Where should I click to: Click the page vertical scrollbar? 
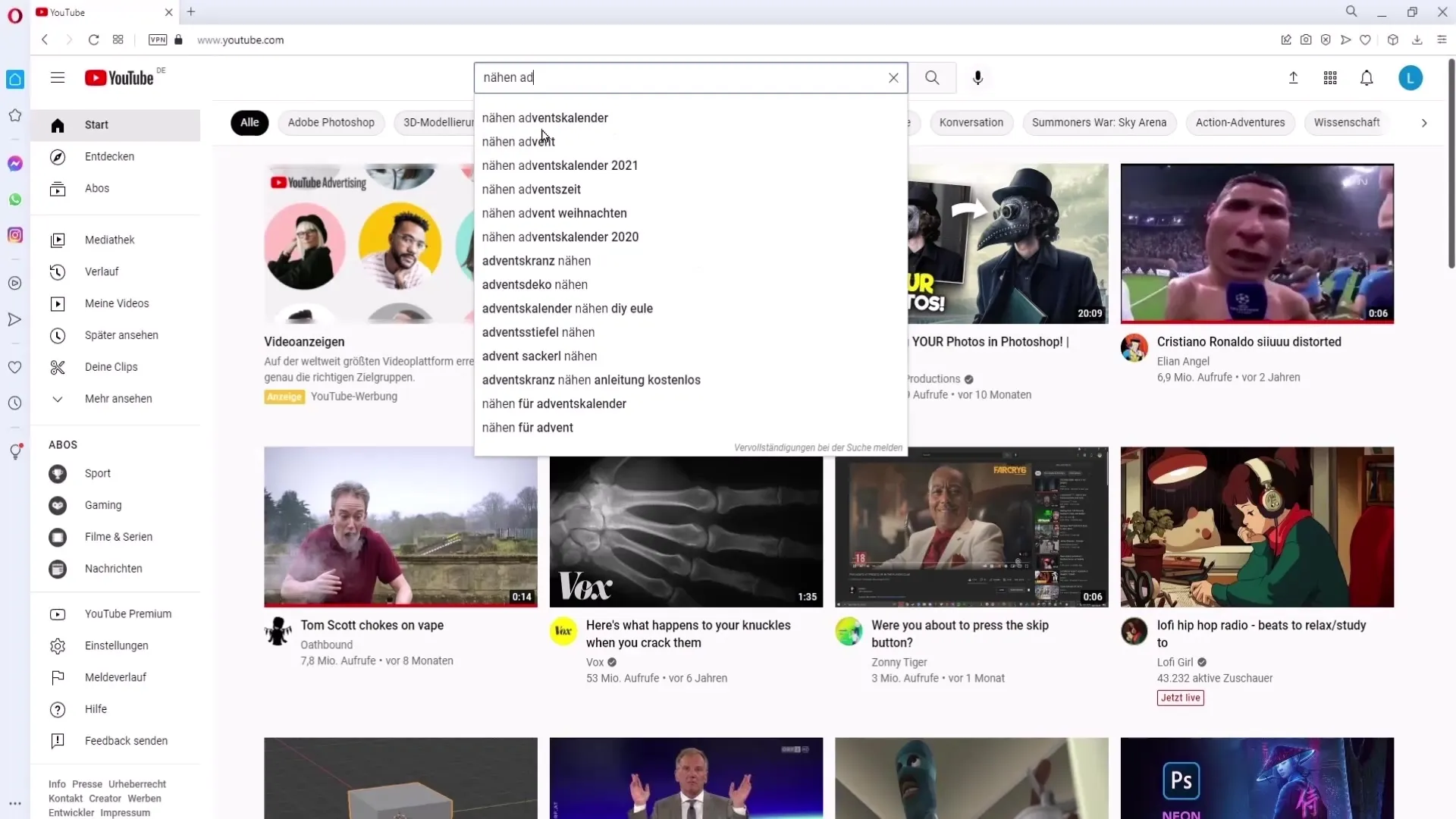click(x=1451, y=163)
